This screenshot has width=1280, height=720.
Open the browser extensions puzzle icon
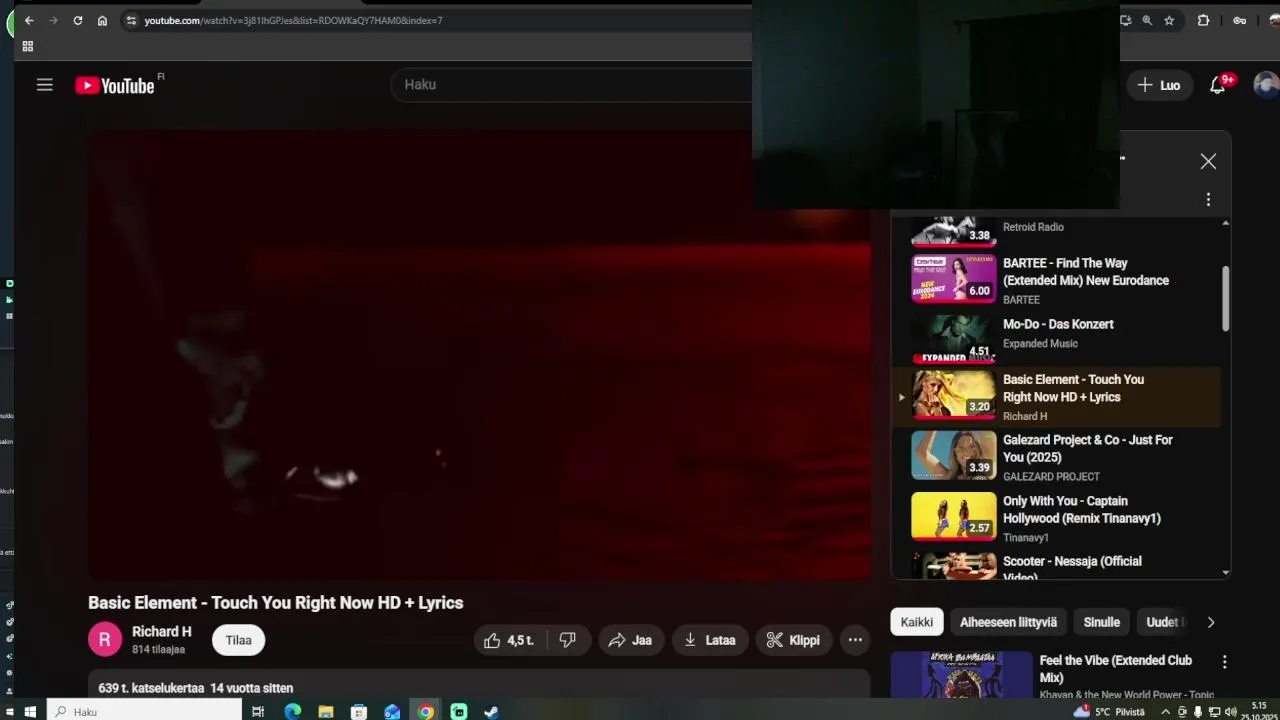[1203, 20]
